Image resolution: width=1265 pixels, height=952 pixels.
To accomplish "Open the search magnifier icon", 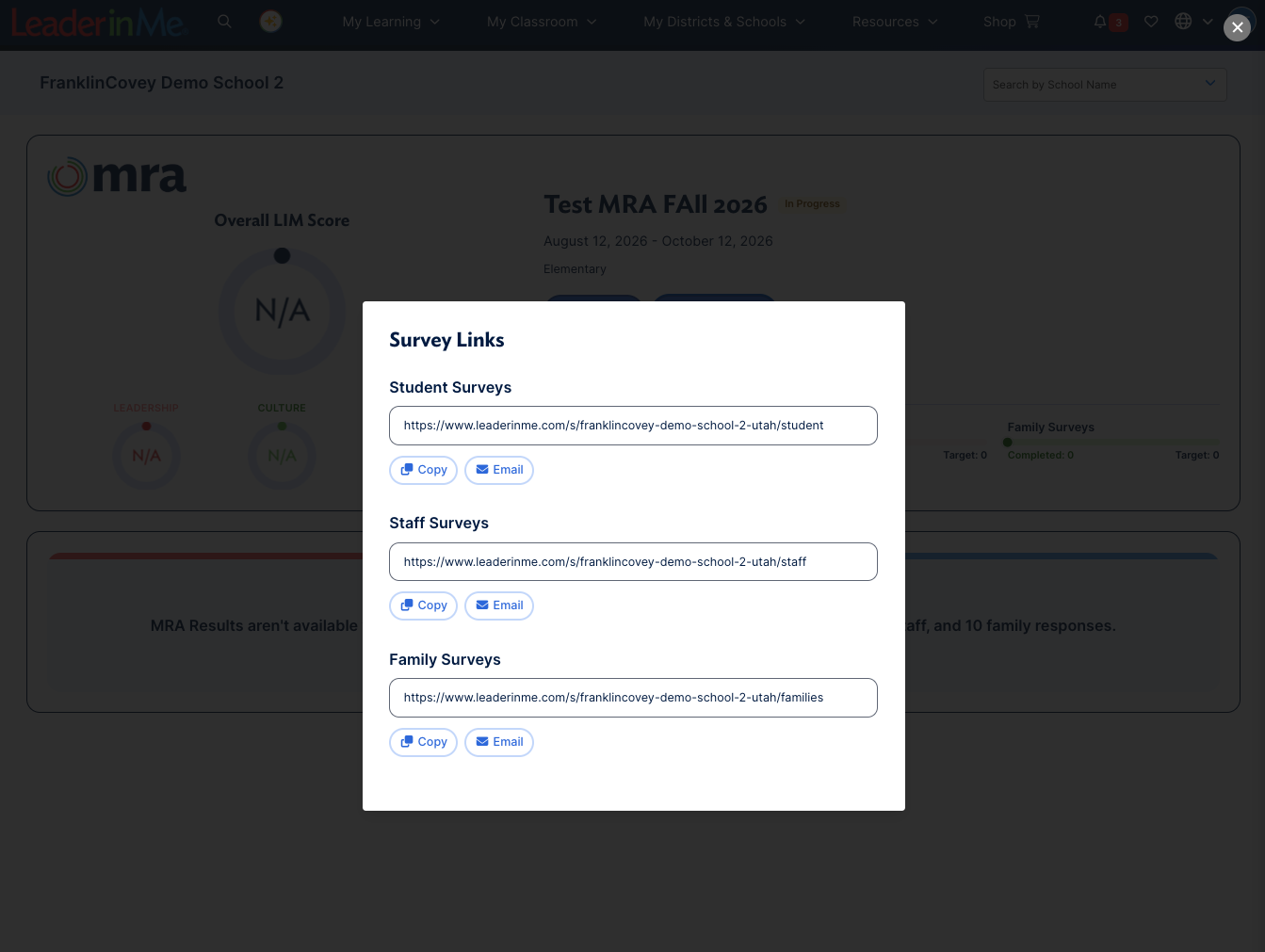I will [x=224, y=21].
